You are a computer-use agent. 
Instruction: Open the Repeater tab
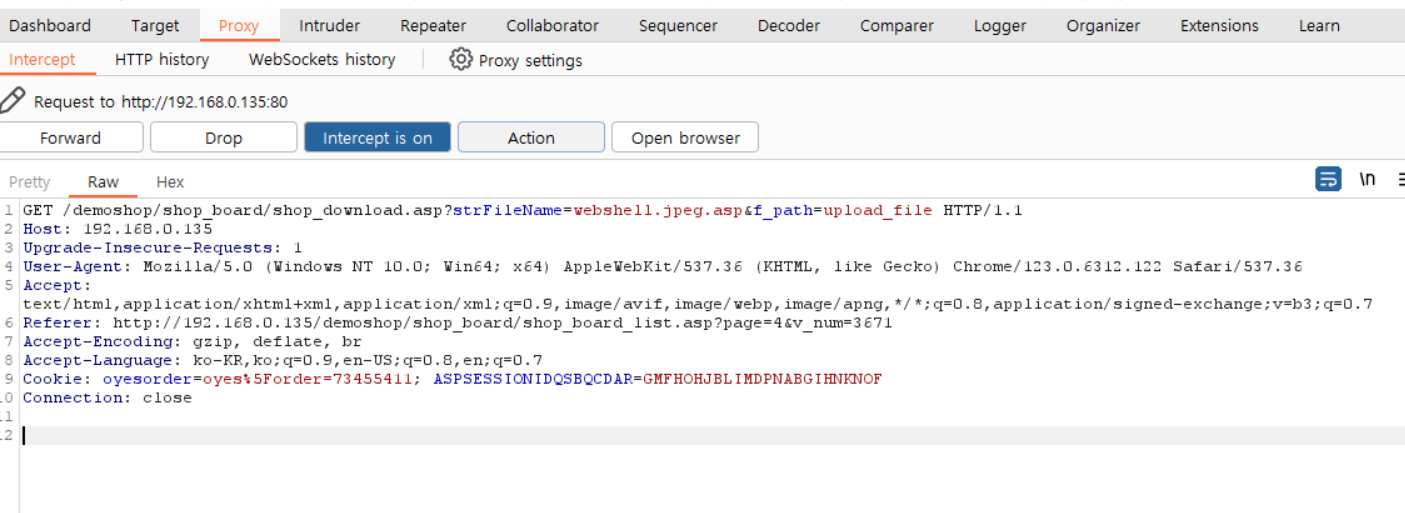pyautogui.click(x=433, y=26)
